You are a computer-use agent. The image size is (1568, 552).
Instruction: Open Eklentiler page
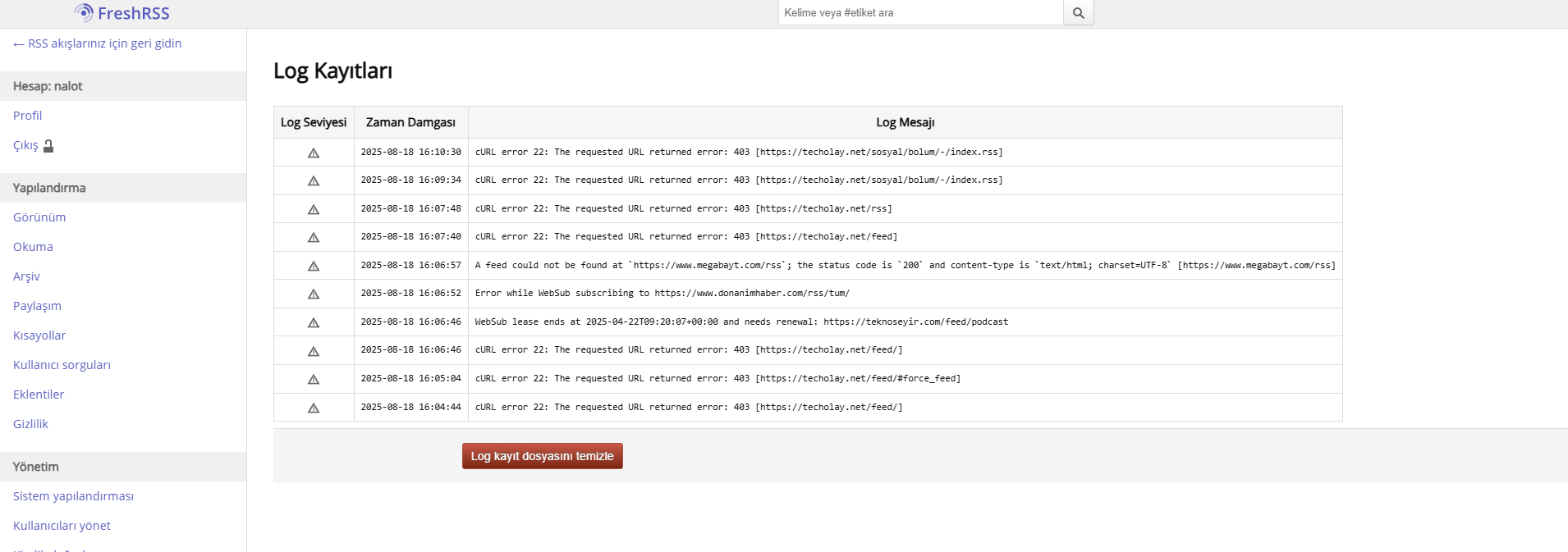[39, 395]
